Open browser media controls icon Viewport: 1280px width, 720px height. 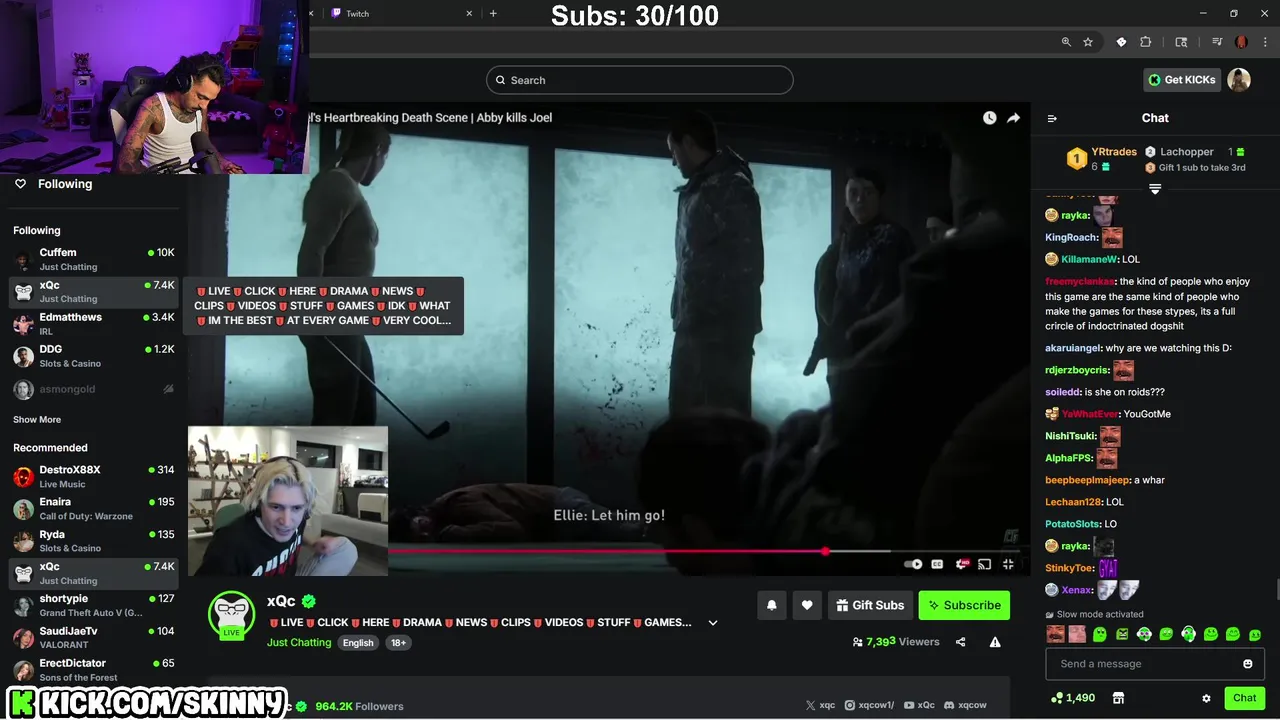point(1217,42)
